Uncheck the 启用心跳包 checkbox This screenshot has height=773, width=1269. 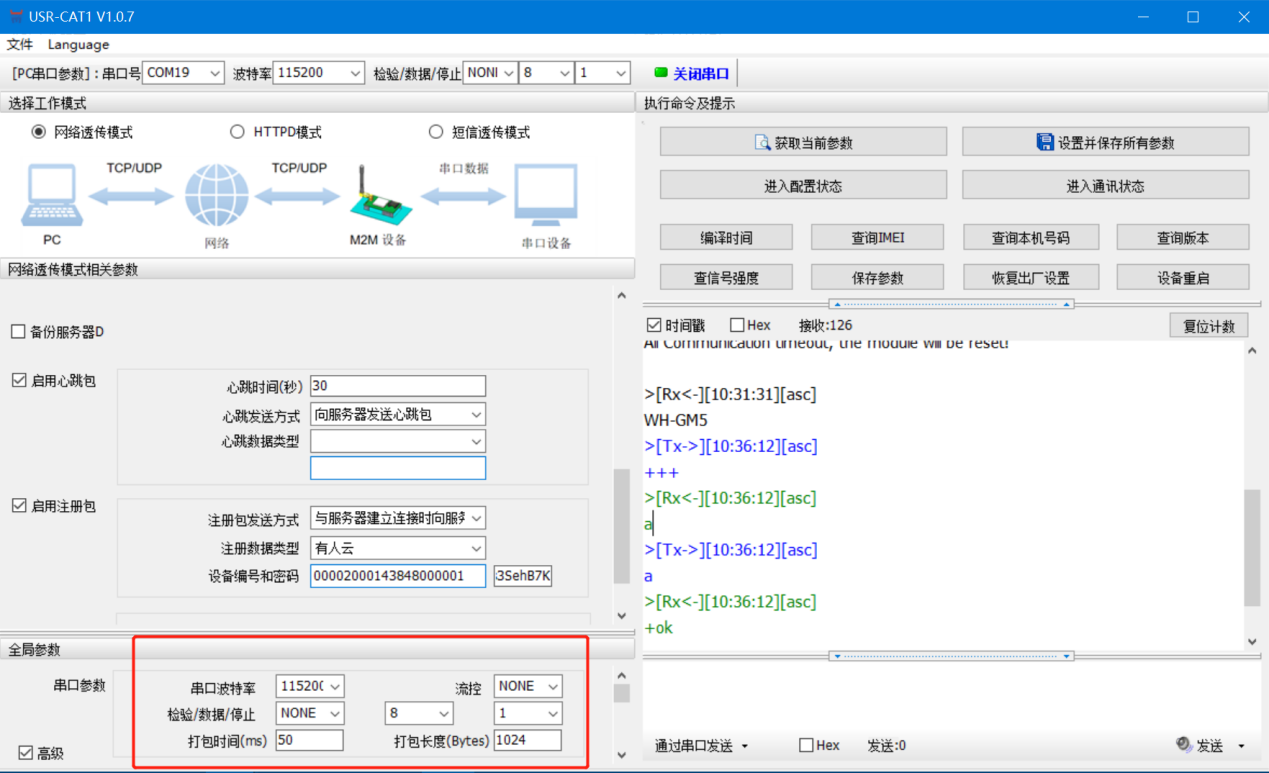coord(19,380)
